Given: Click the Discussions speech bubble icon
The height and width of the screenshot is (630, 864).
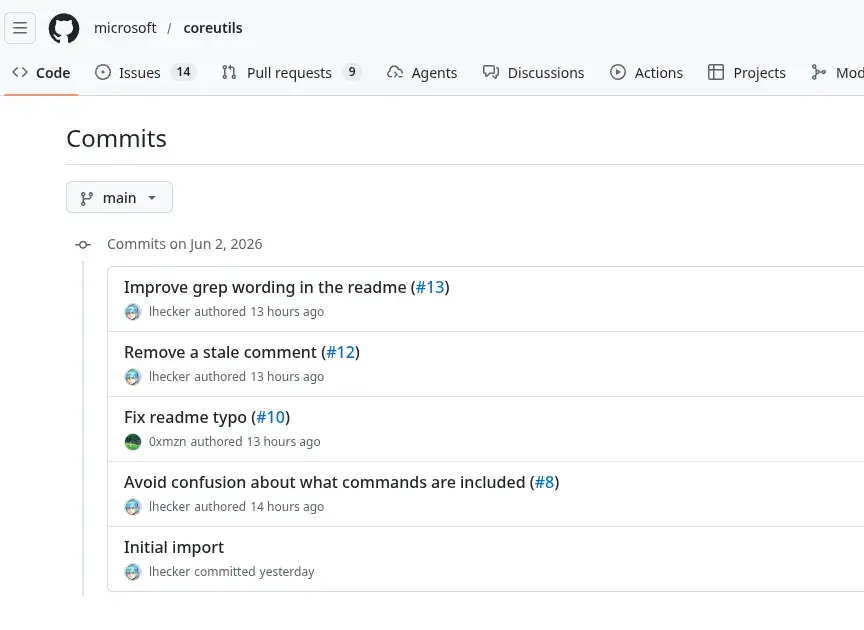Looking at the screenshot, I should [x=490, y=72].
